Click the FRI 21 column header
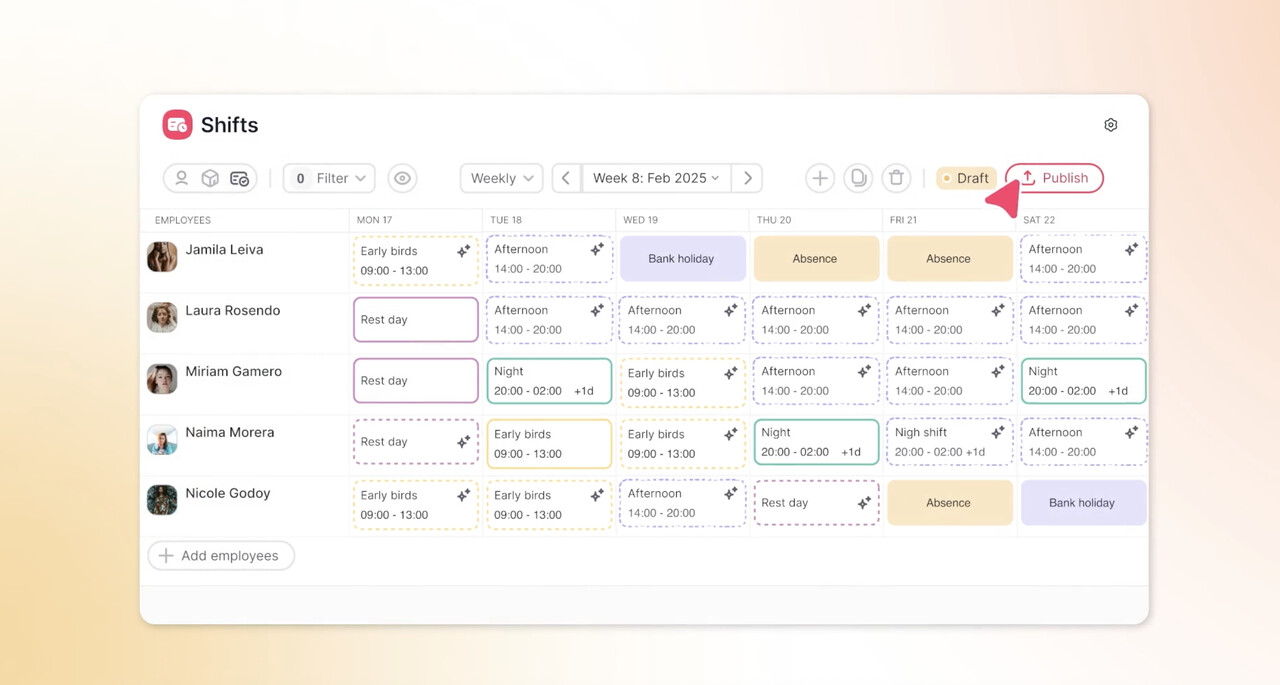 point(903,220)
